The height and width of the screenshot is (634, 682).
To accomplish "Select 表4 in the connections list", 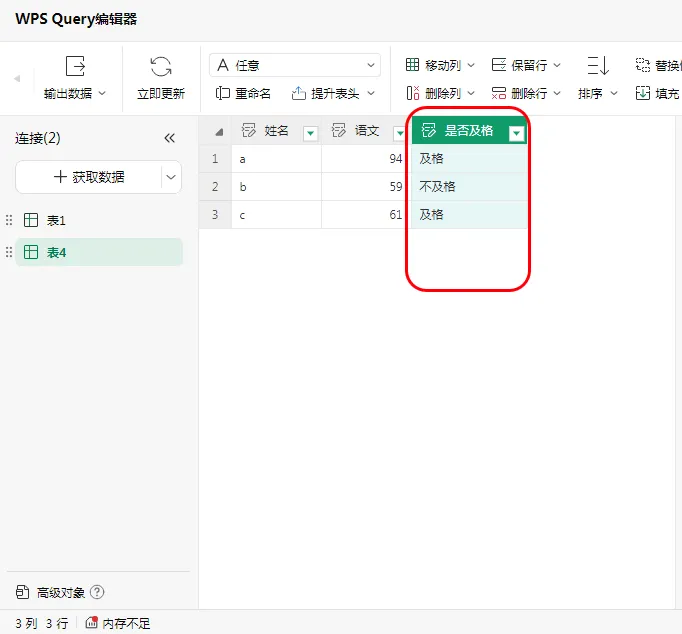I will click(x=99, y=252).
